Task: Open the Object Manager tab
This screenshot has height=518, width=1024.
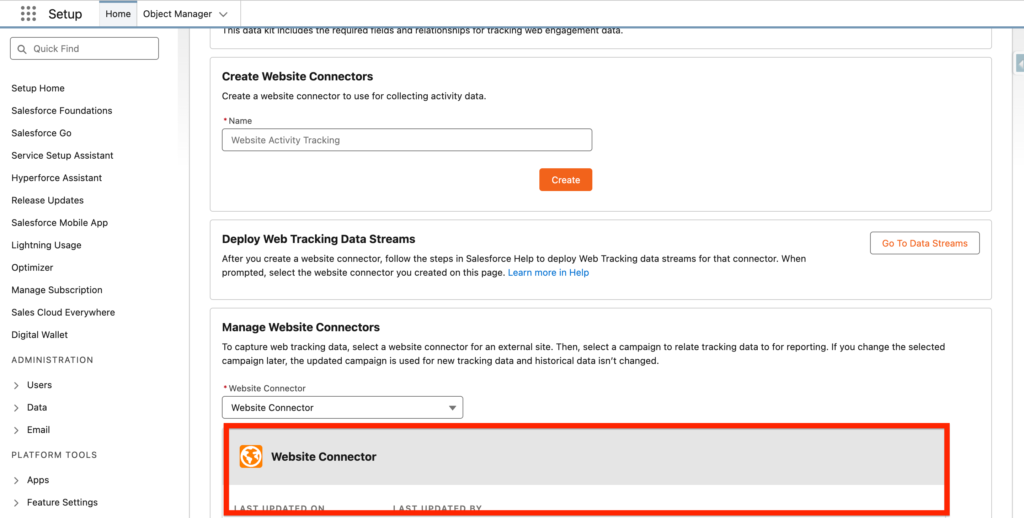Action: pyautogui.click(x=177, y=14)
